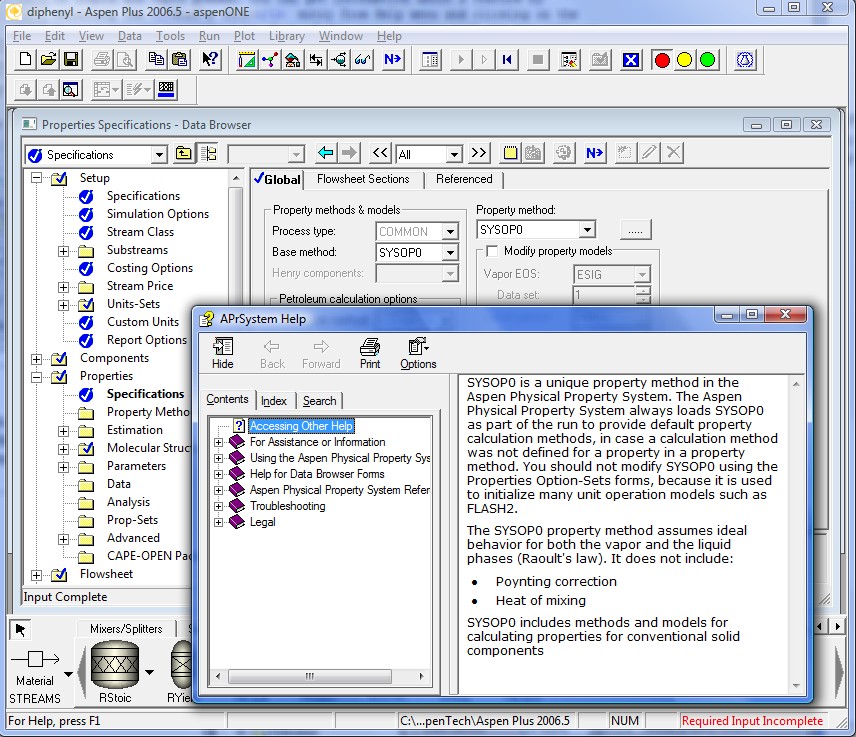Viewport: 856px width, 737px height.
Task: Enable the Modify property models checkbox
Action: point(491,251)
